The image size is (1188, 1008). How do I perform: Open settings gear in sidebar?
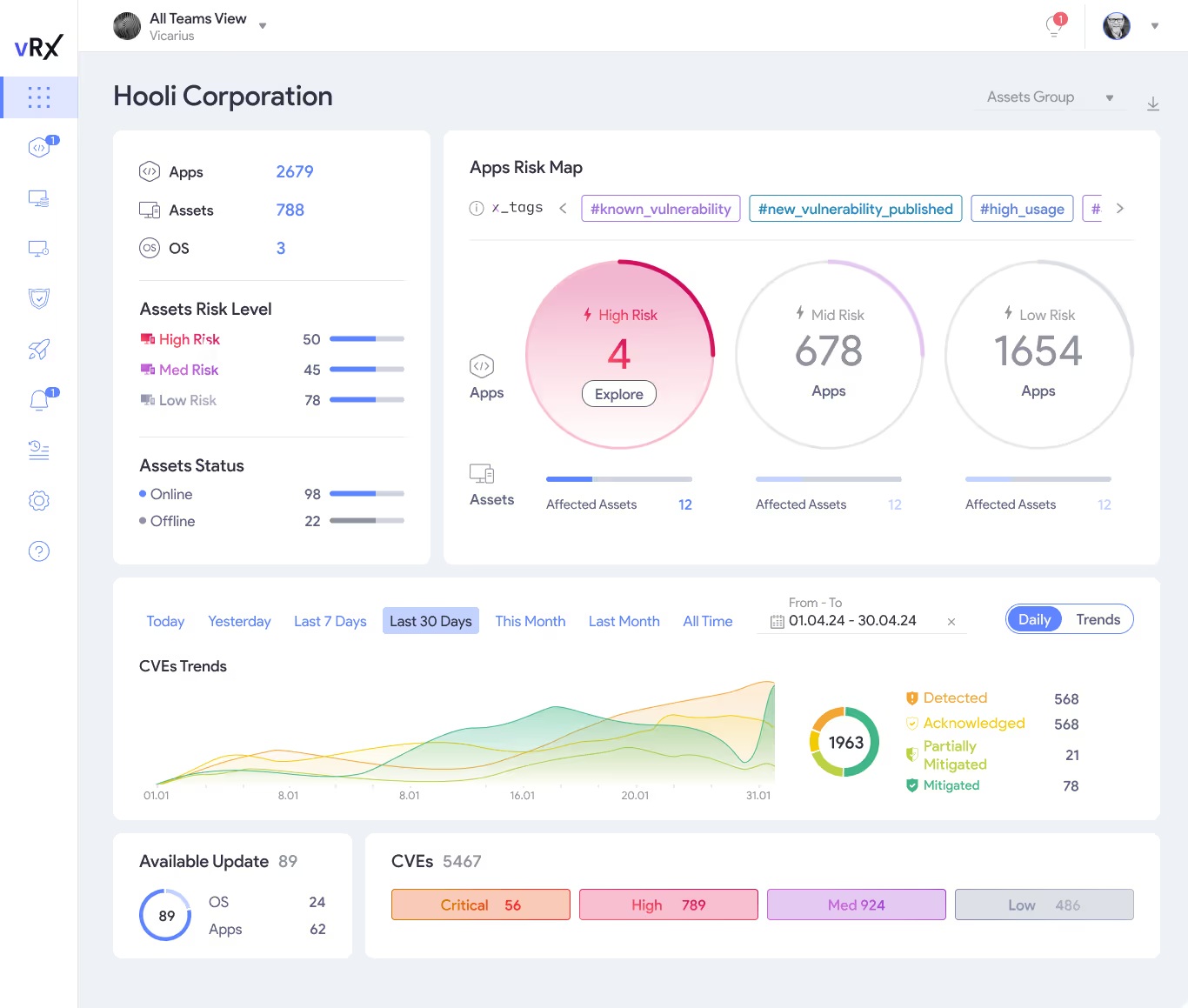click(x=39, y=501)
